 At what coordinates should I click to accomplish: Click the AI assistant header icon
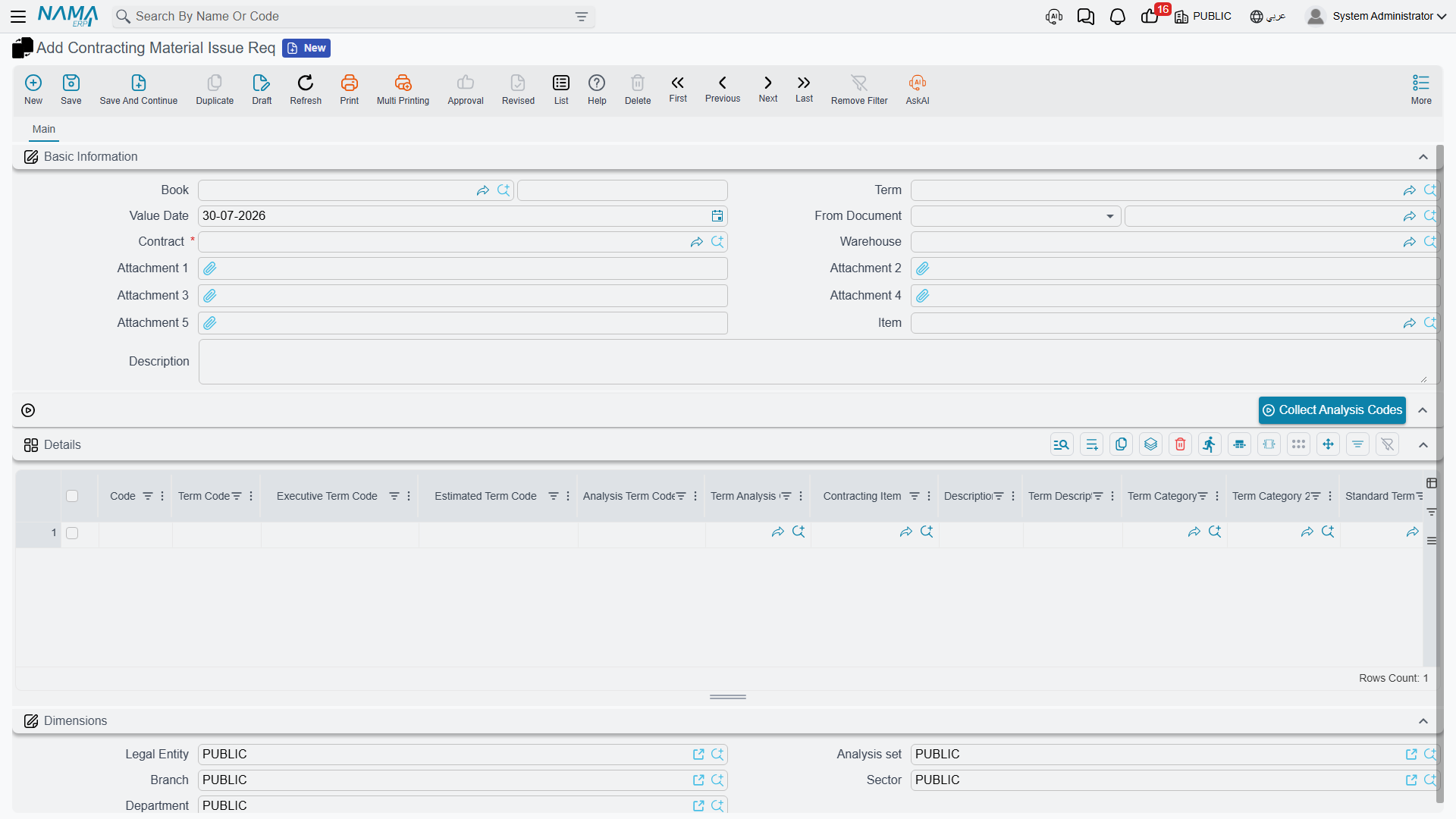(1054, 17)
